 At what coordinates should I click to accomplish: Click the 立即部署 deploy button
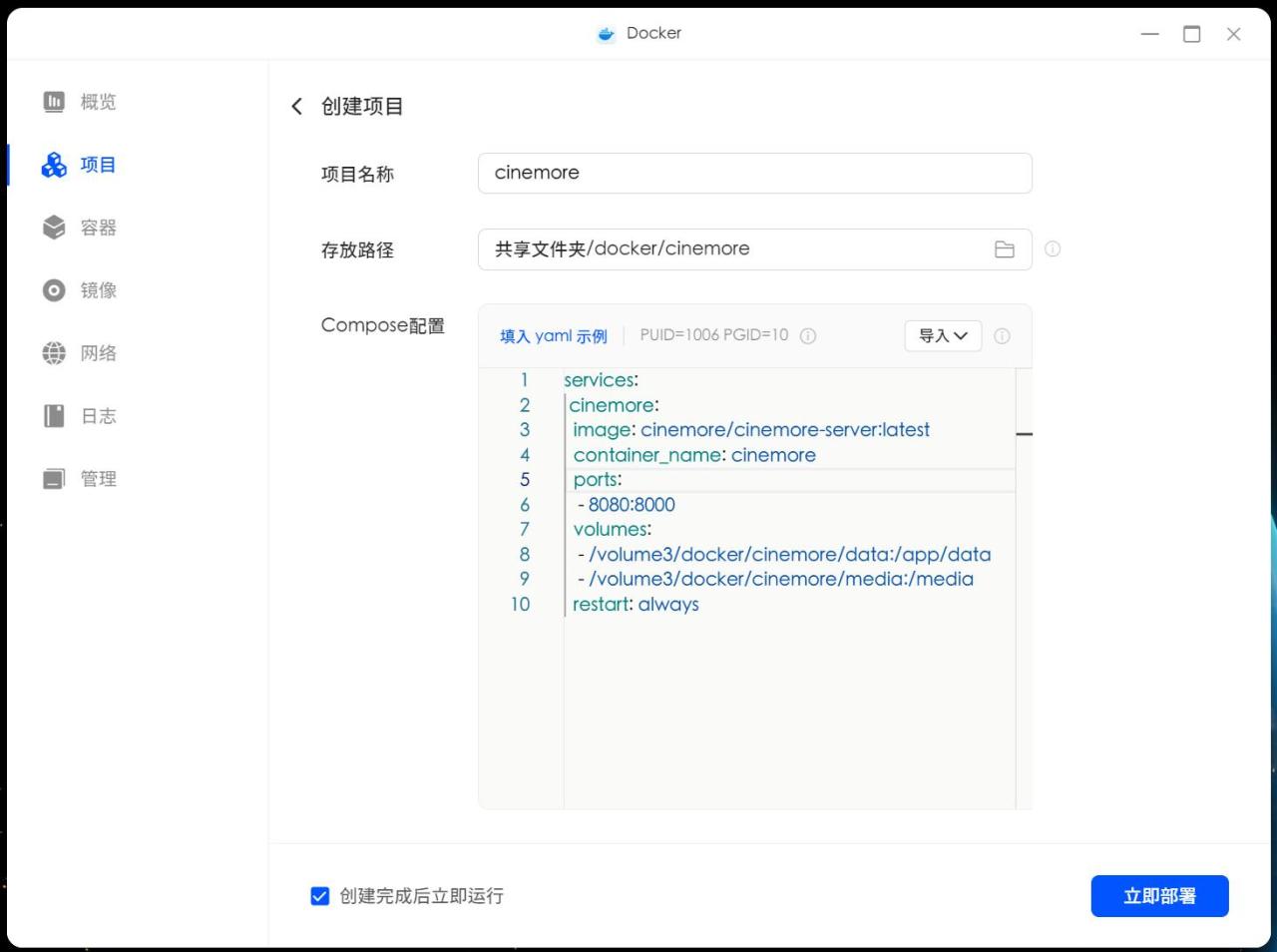click(1159, 896)
